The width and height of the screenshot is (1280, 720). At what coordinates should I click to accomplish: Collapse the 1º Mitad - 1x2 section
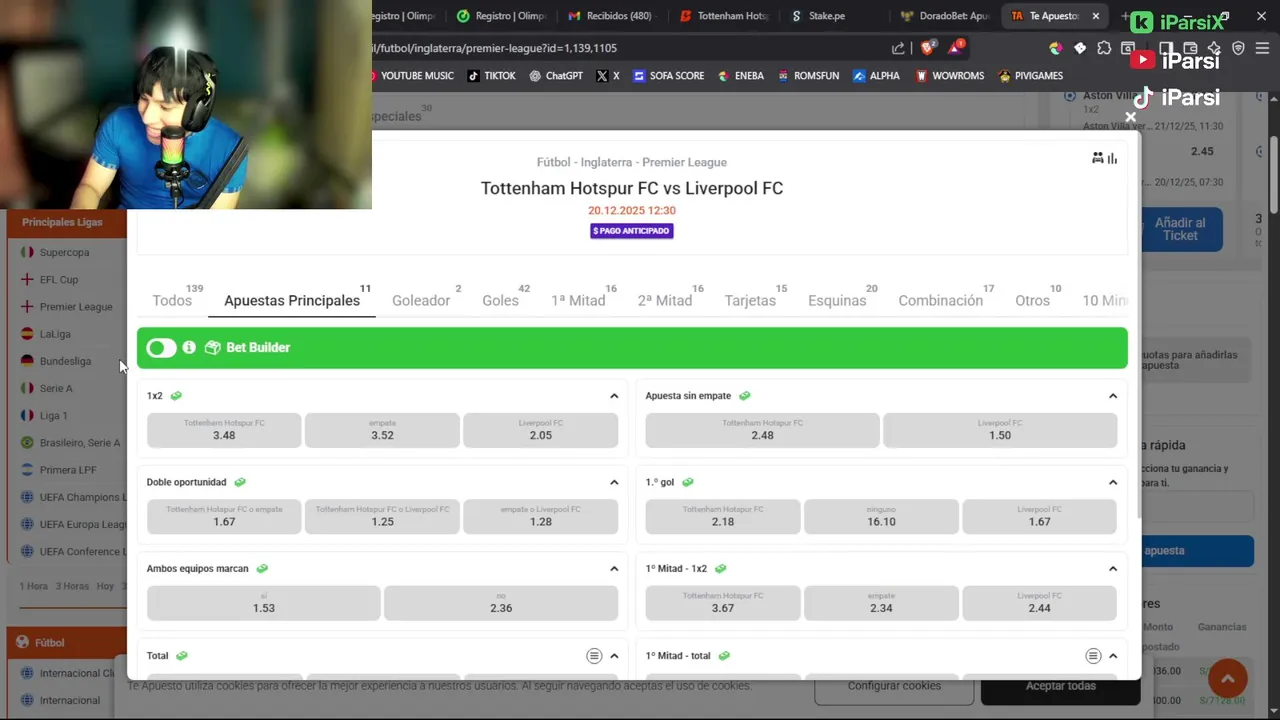click(1113, 568)
